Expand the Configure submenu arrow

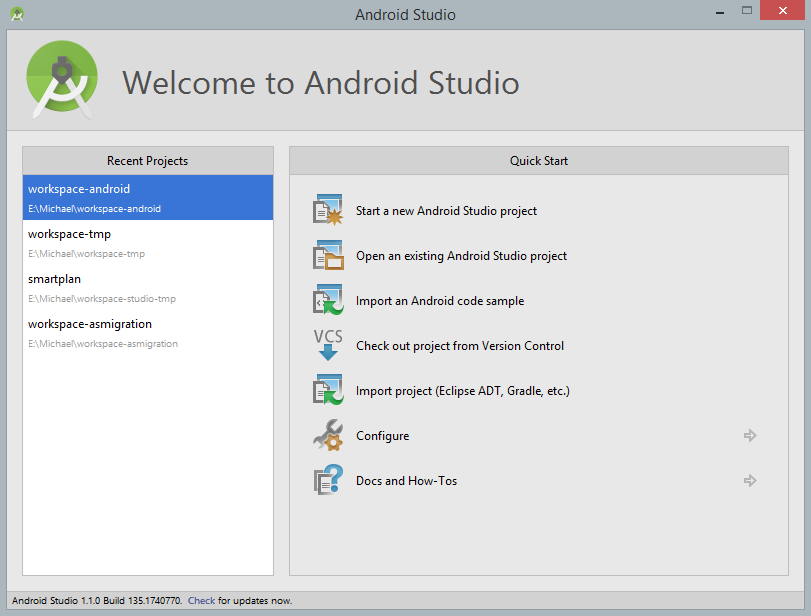pyautogui.click(x=750, y=435)
